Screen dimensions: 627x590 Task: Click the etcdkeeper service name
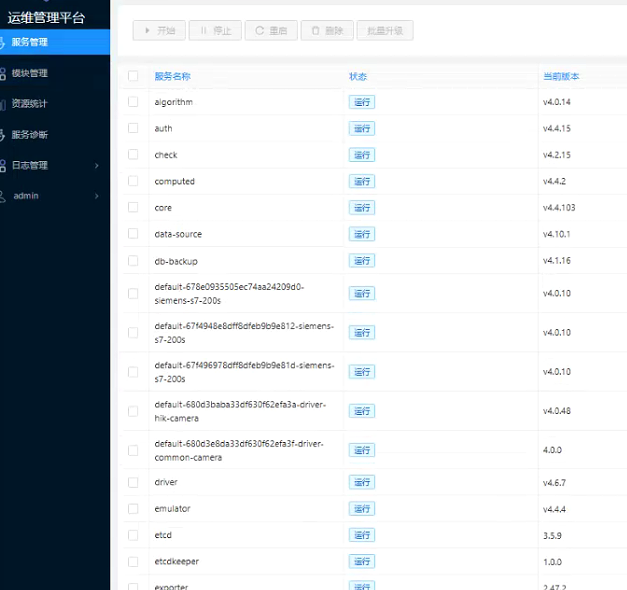[177, 562]
